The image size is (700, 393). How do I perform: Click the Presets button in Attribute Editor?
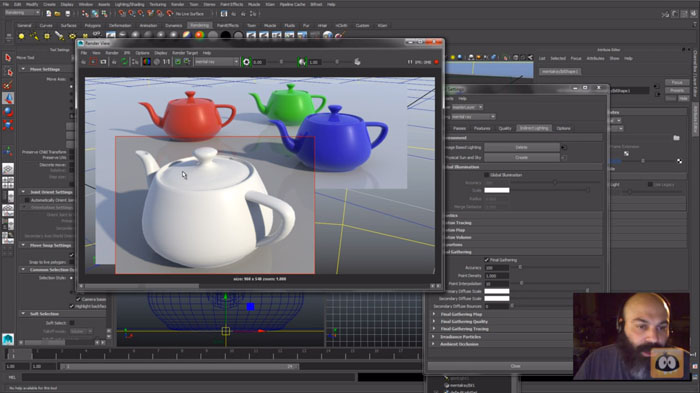[x=677, y=90]
